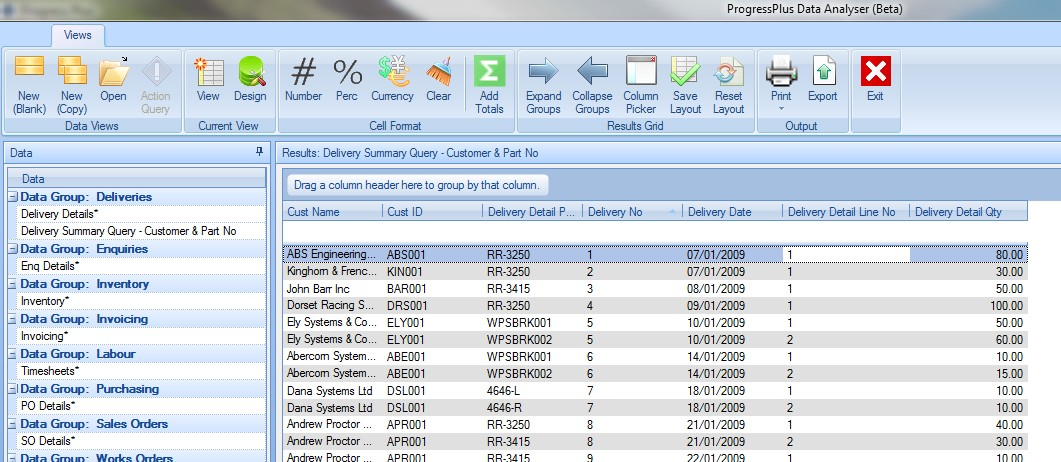Save the grid layout
Viewport: 1061px width, 462px height.
tap(685, 83)
